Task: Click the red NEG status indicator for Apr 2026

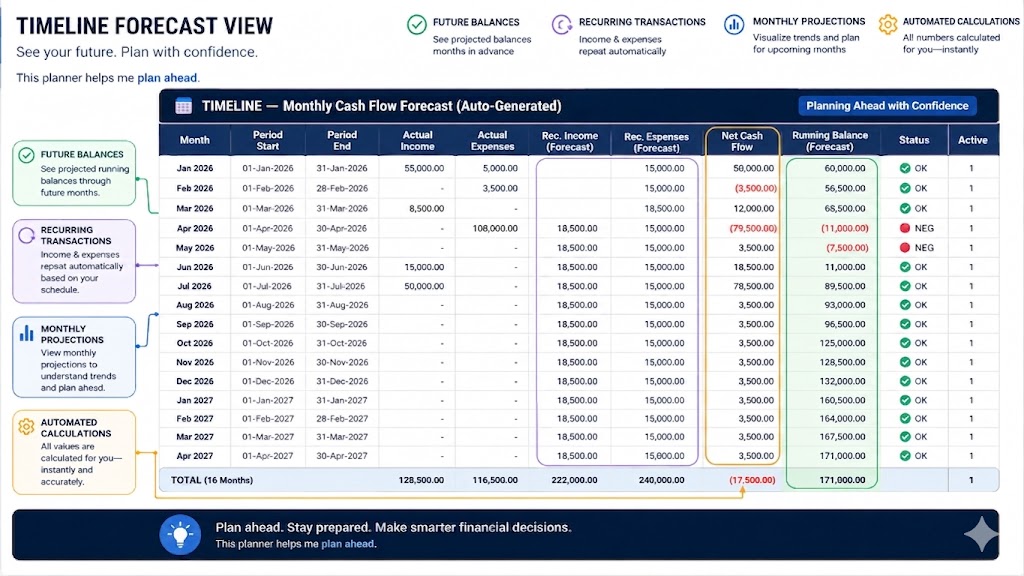Action: click(x=904, y=228)
